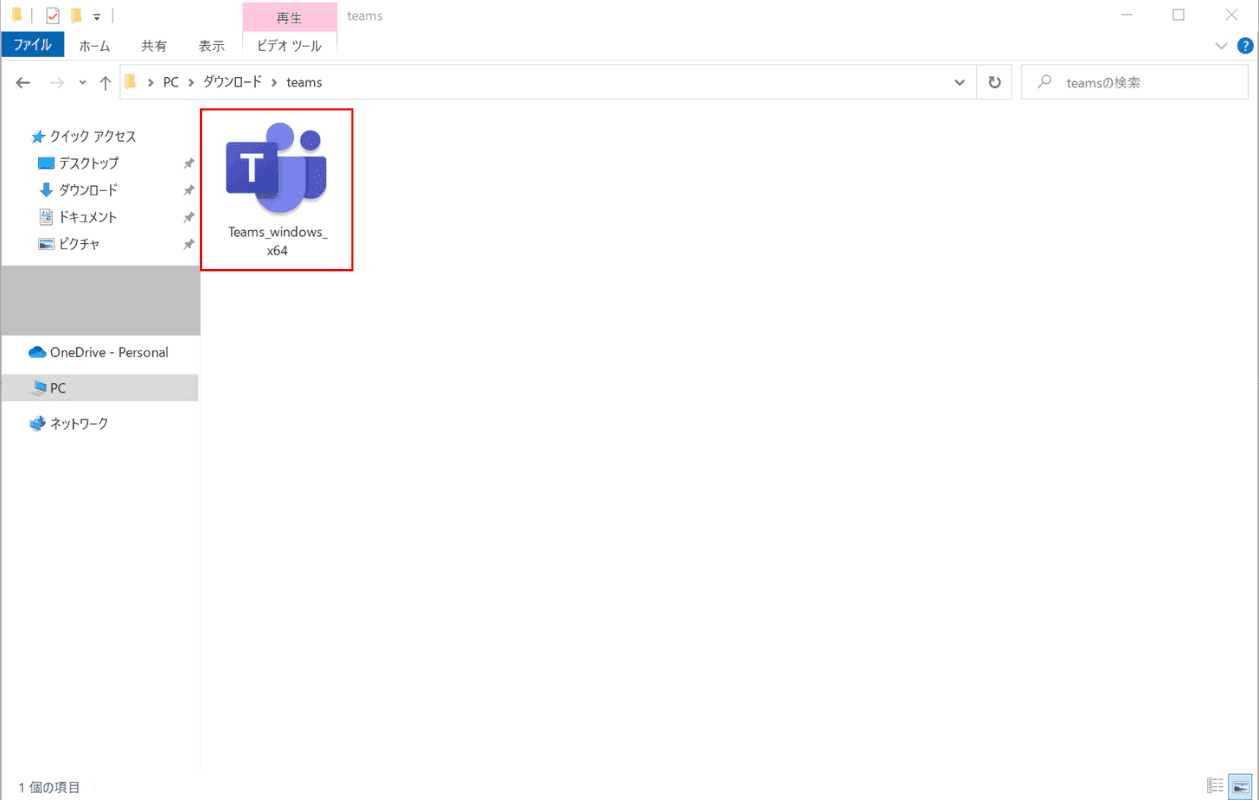Click the 再生 contextual tab header

tap(289, 17)
